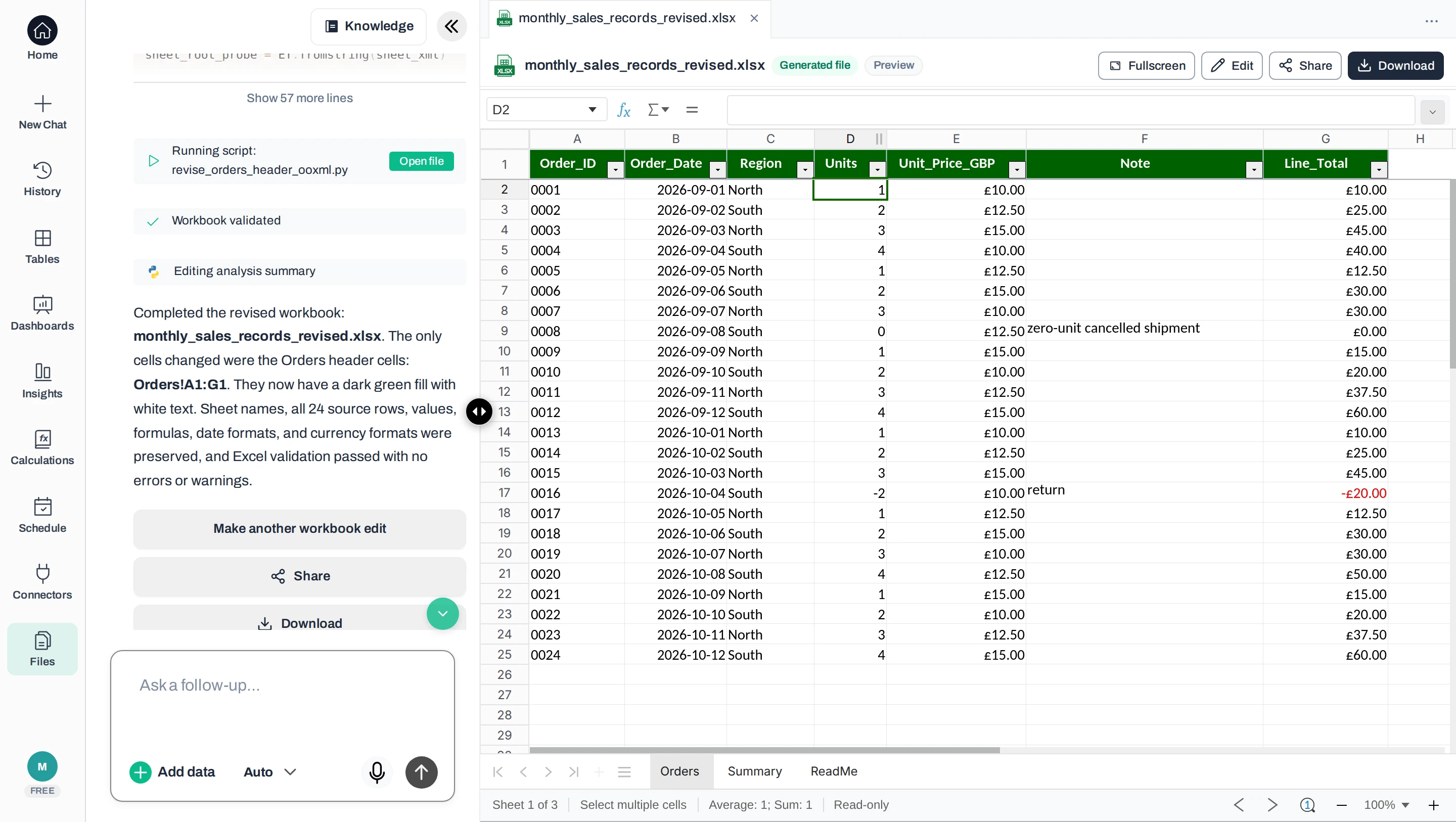Viewport: 1456px width, 822px height.
Task: Switch to the Summary sheet tab
Action: pyautogui.click(x=755, y=771)
